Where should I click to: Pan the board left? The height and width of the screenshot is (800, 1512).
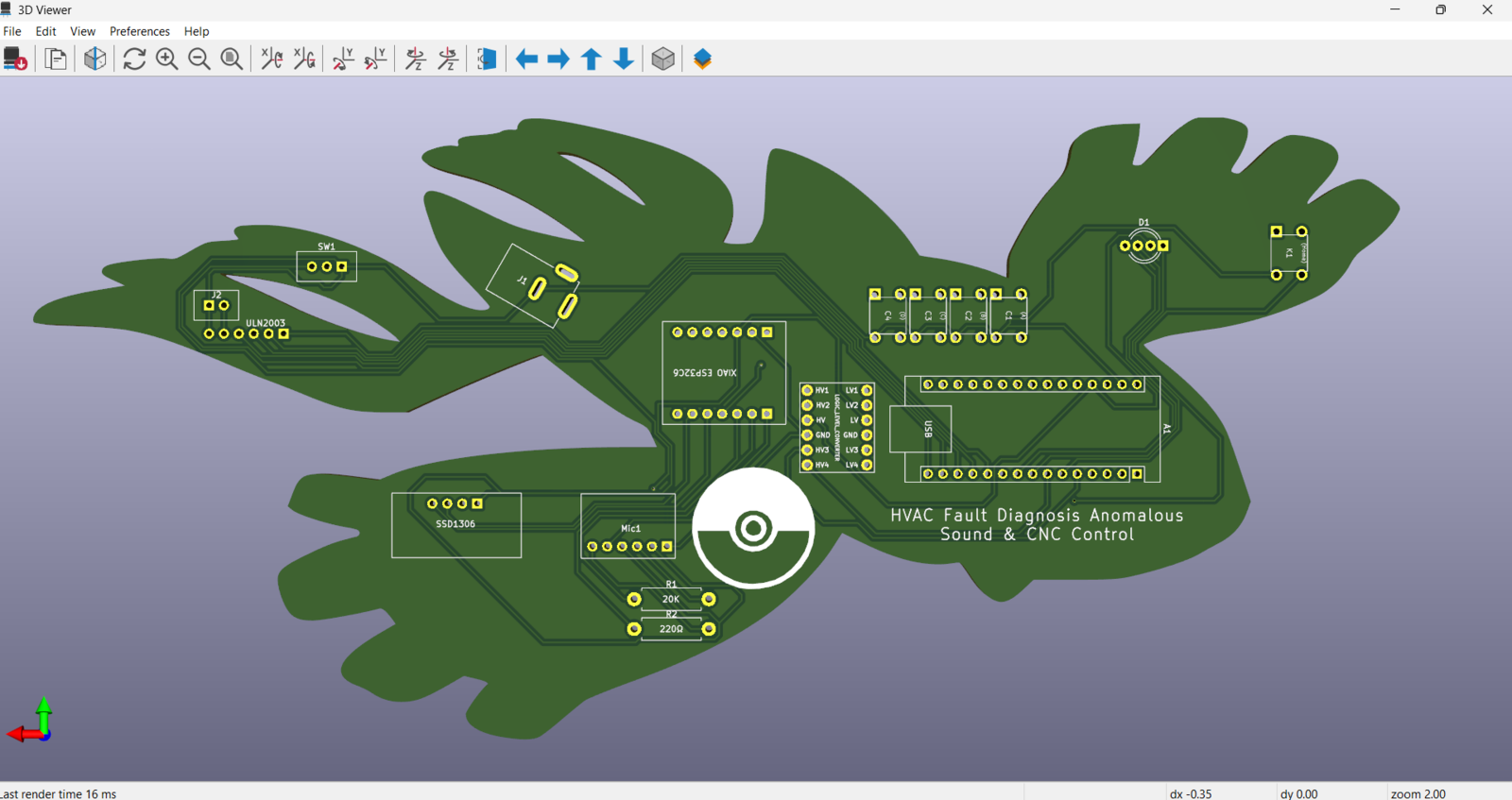pos(526,60)
